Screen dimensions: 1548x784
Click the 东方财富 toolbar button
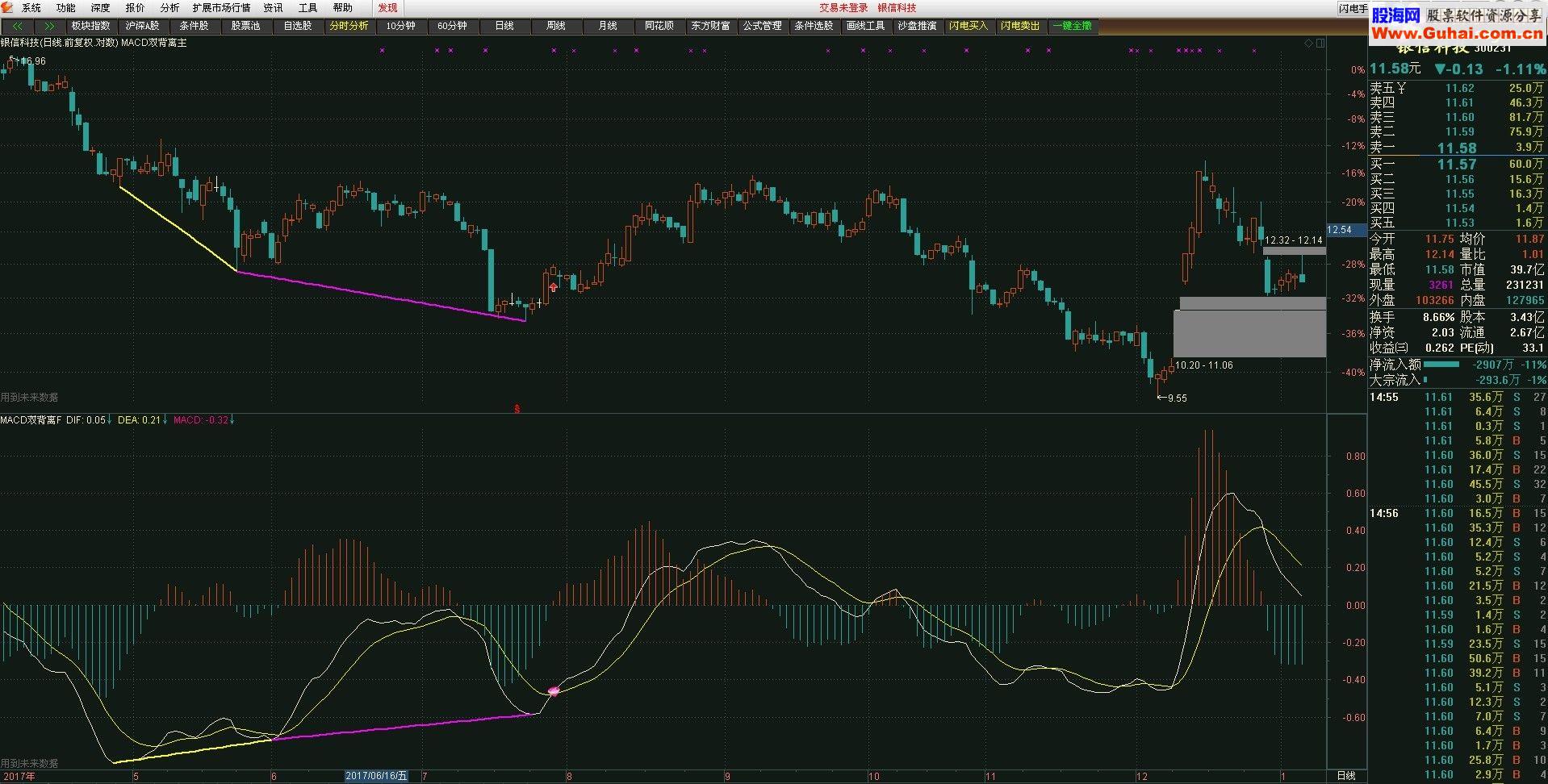711,26
